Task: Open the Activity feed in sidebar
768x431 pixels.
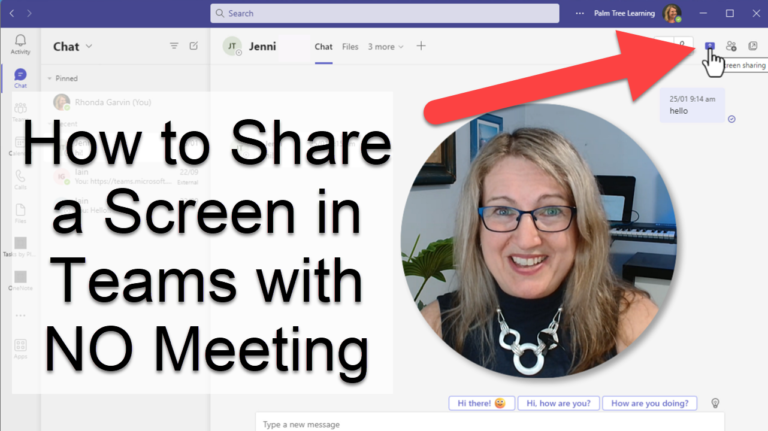Action: tap(20, 44)
